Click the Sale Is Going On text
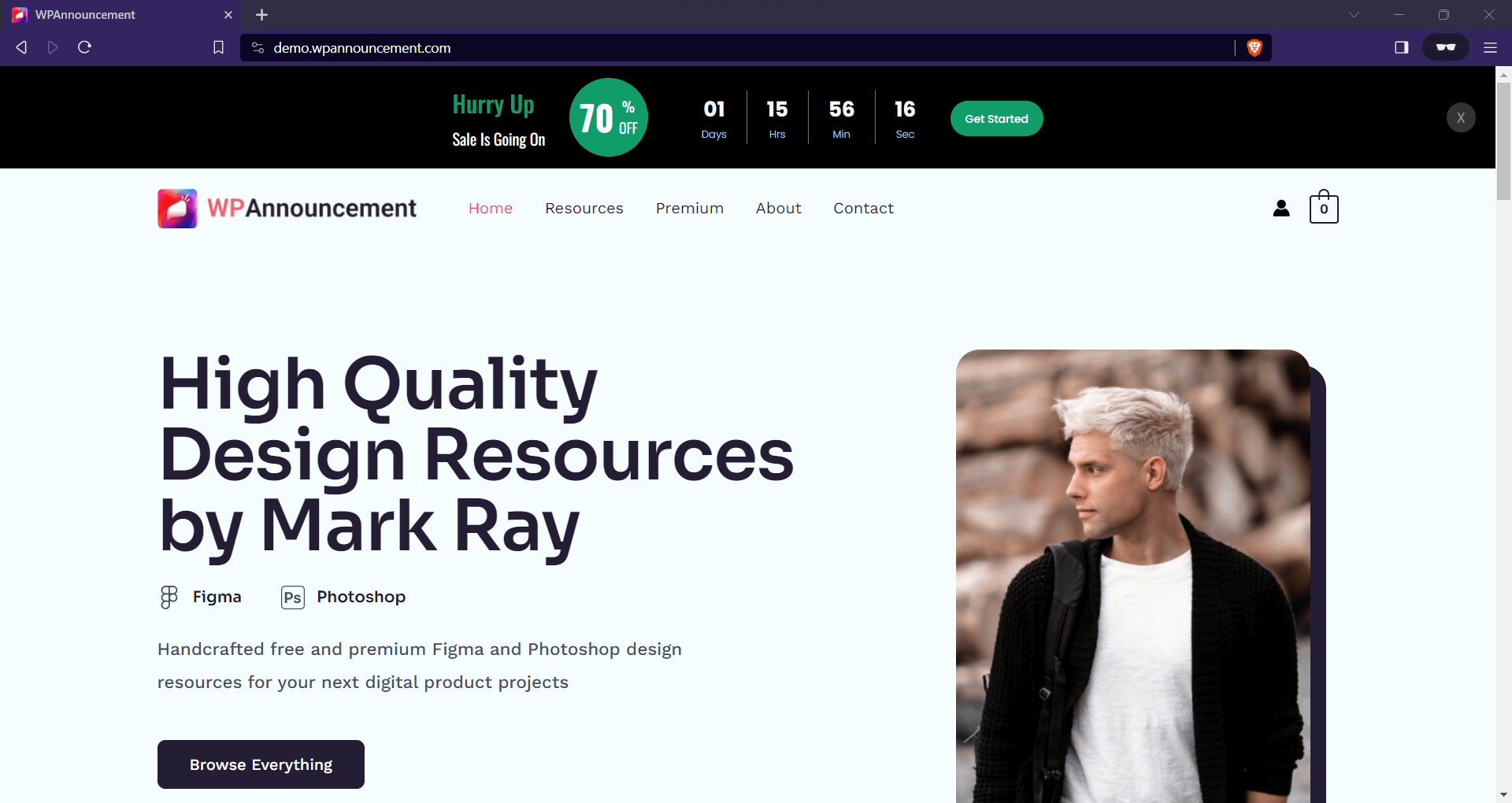This screenshot has height=803, width=1512. tap(498, 139)
